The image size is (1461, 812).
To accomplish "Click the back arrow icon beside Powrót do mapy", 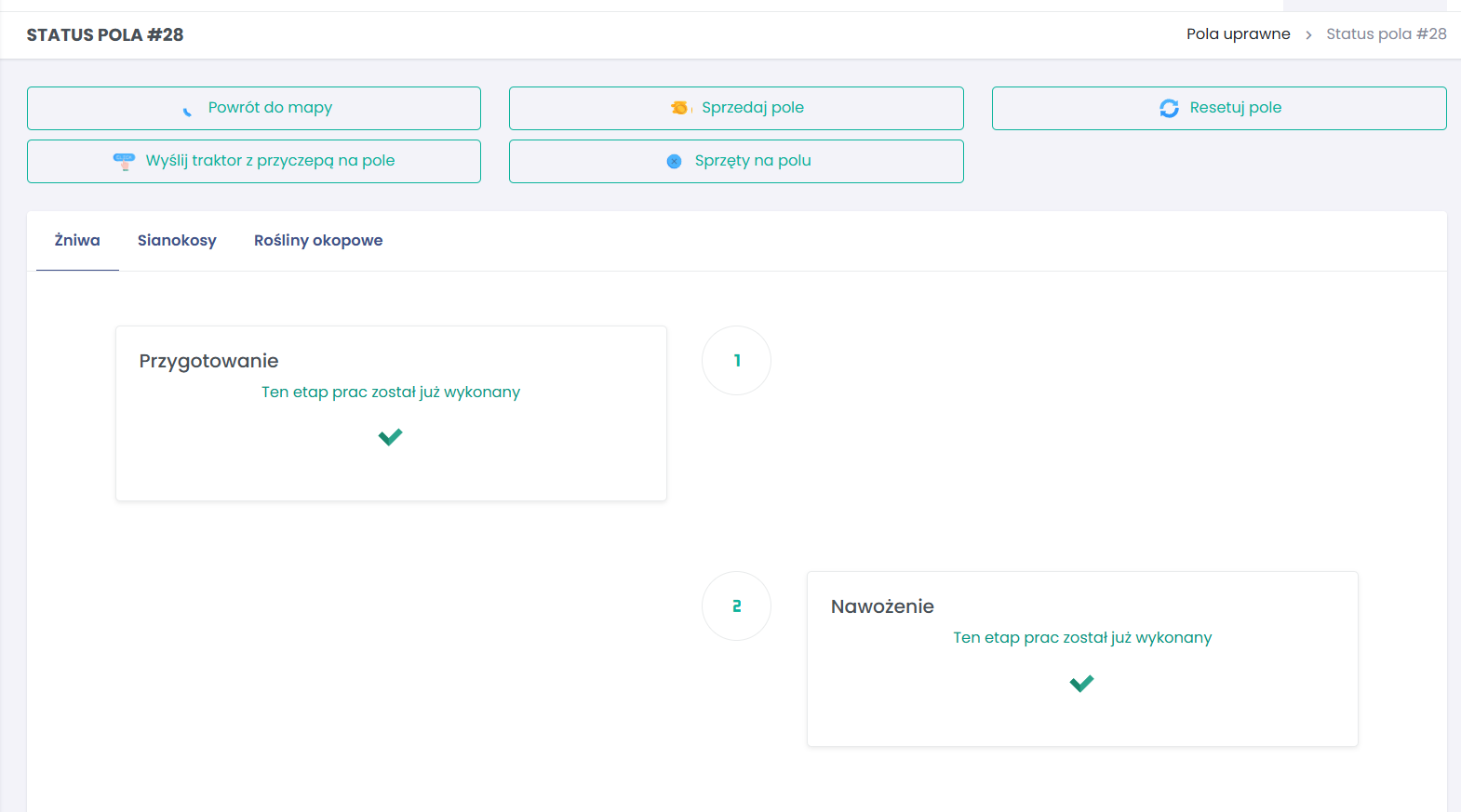I will pyautogui.click(x=187, y=110).
